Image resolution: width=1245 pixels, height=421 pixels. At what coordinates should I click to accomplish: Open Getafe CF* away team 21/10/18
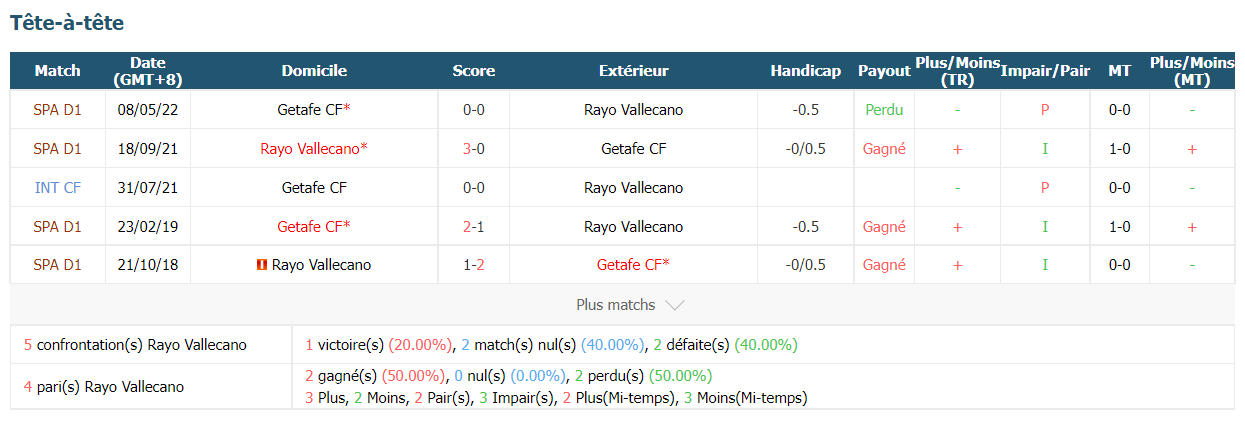633,265
